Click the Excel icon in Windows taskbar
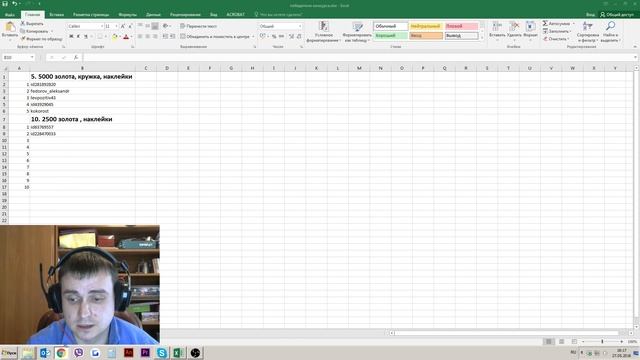The width and height of the screenshot is (640, 360). pyautogui.click(x=178, y=353)
